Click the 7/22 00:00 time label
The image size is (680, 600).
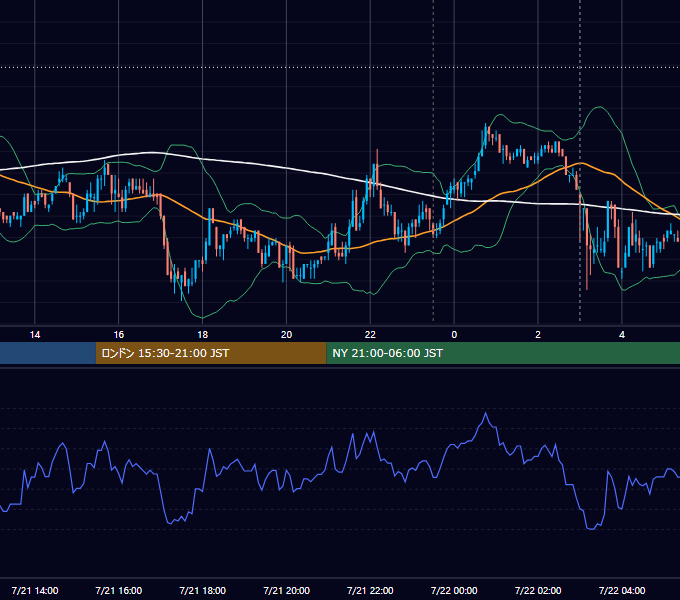(454, 590)
